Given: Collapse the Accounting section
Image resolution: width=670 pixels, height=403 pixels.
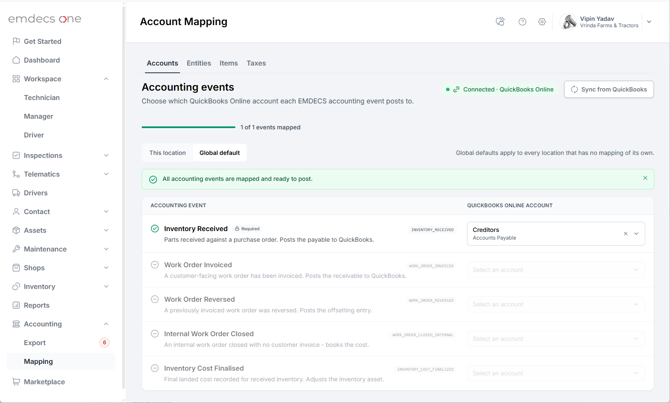Looking at the screenshot, I should 106,324.
